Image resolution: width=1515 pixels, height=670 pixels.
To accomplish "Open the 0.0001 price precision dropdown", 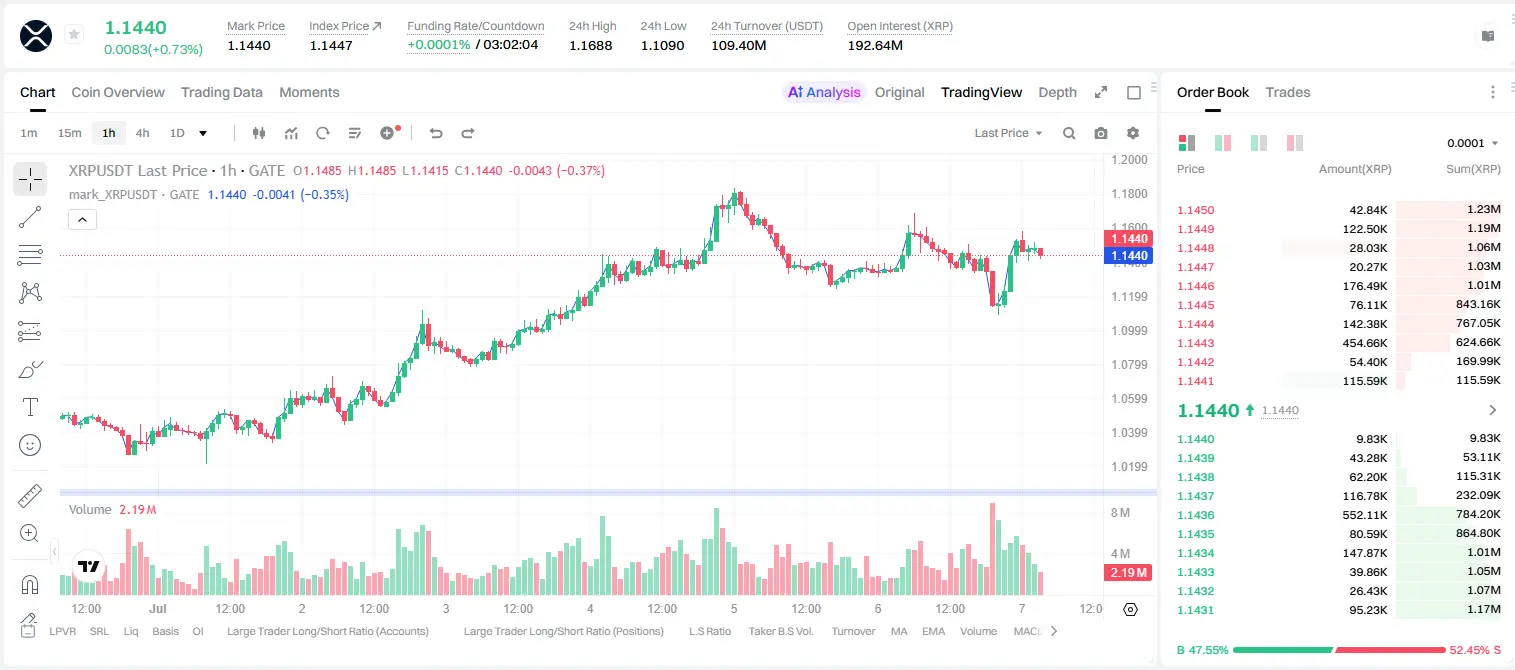I will (x=1473, y=143).
